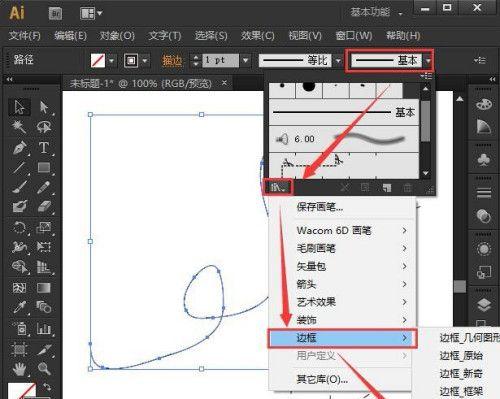Click the stroke swatch in control bar

tap(131, 61)
